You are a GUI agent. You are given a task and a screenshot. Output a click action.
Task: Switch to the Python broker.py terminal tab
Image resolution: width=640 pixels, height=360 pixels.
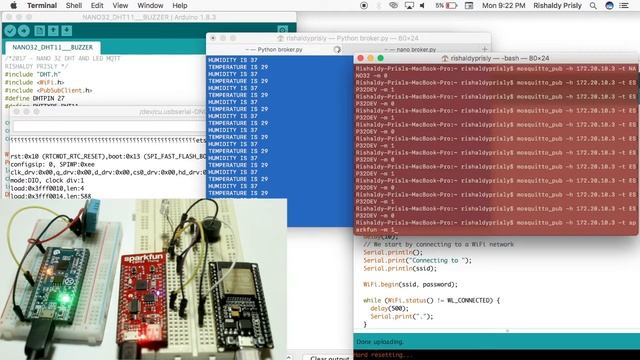274,50
